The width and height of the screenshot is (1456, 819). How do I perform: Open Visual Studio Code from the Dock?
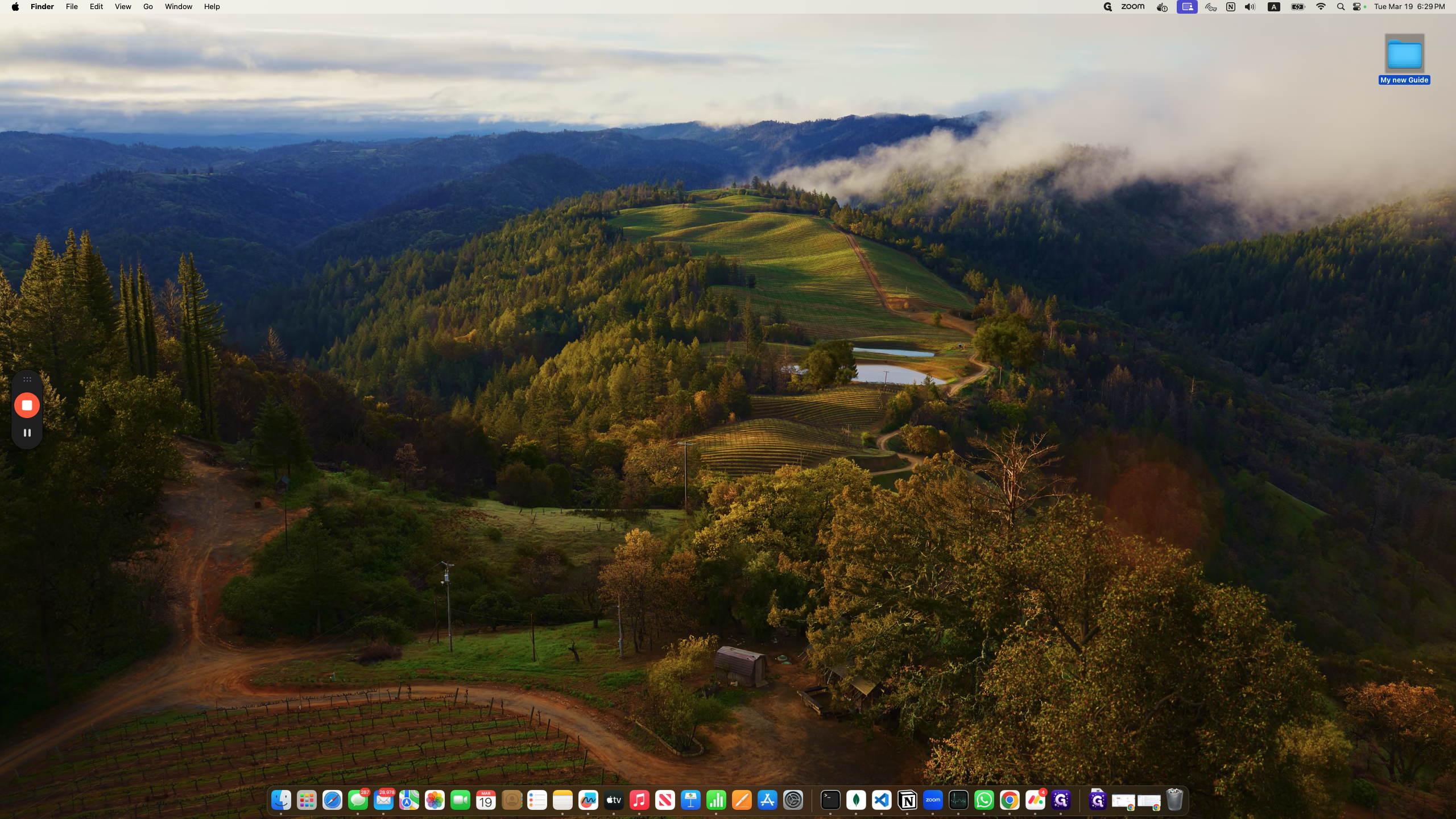pyautogui.click(x=882, y=801)
